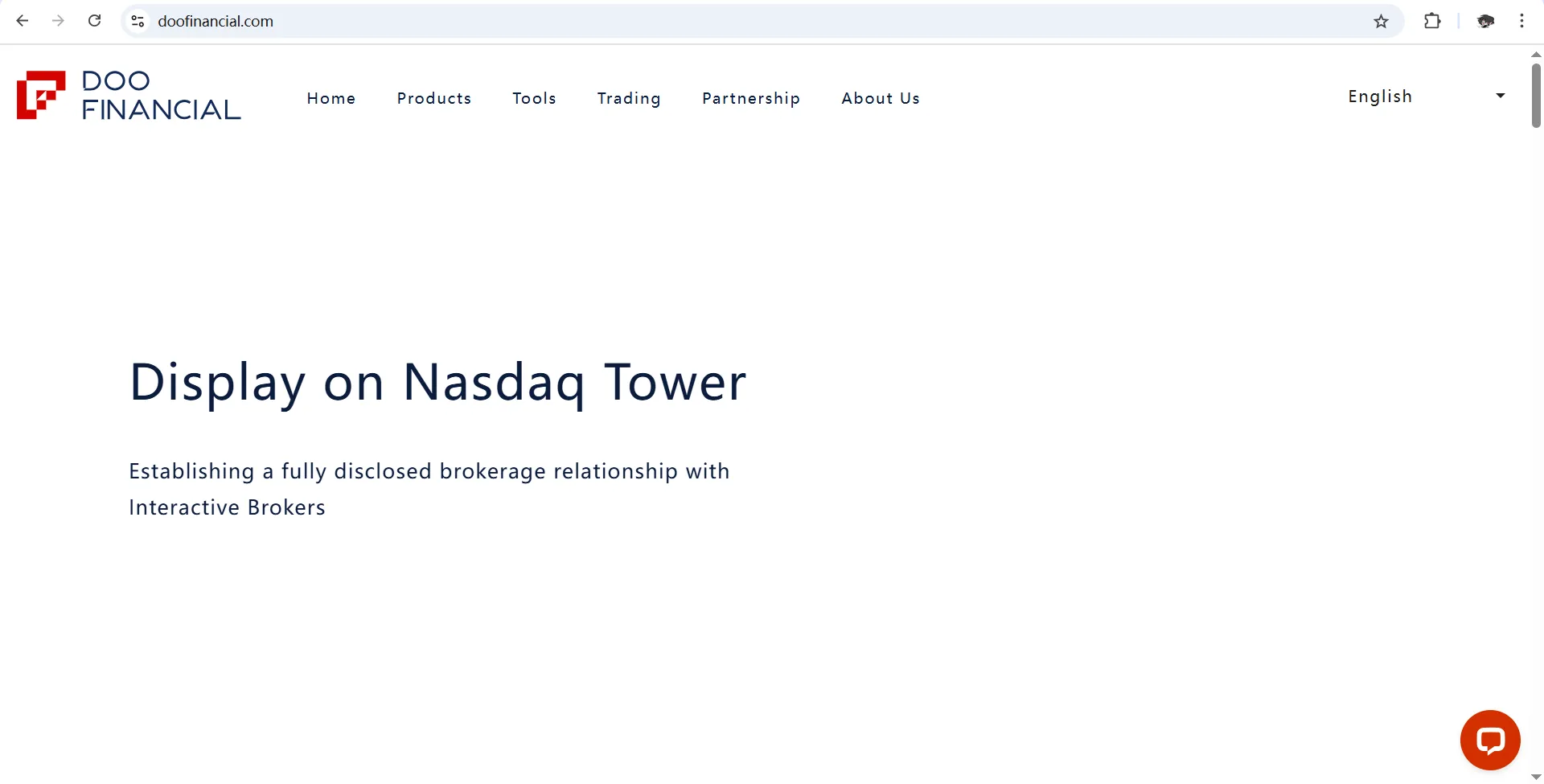
Task: Open the browser extensions puzzle icon
Action: click(1432, 21)
